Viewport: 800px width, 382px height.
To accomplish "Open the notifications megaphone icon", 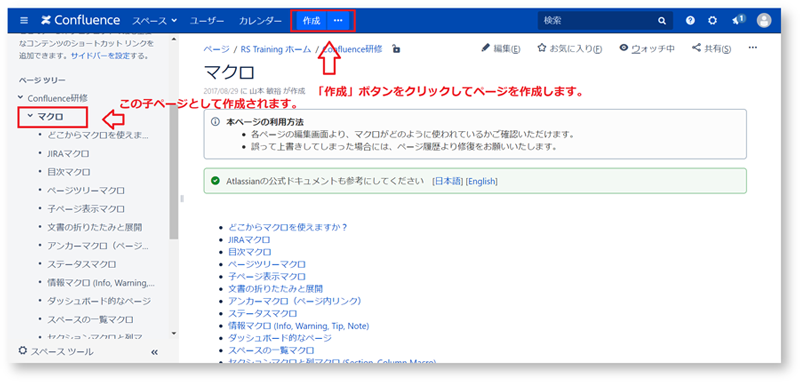I will [738, 20].
